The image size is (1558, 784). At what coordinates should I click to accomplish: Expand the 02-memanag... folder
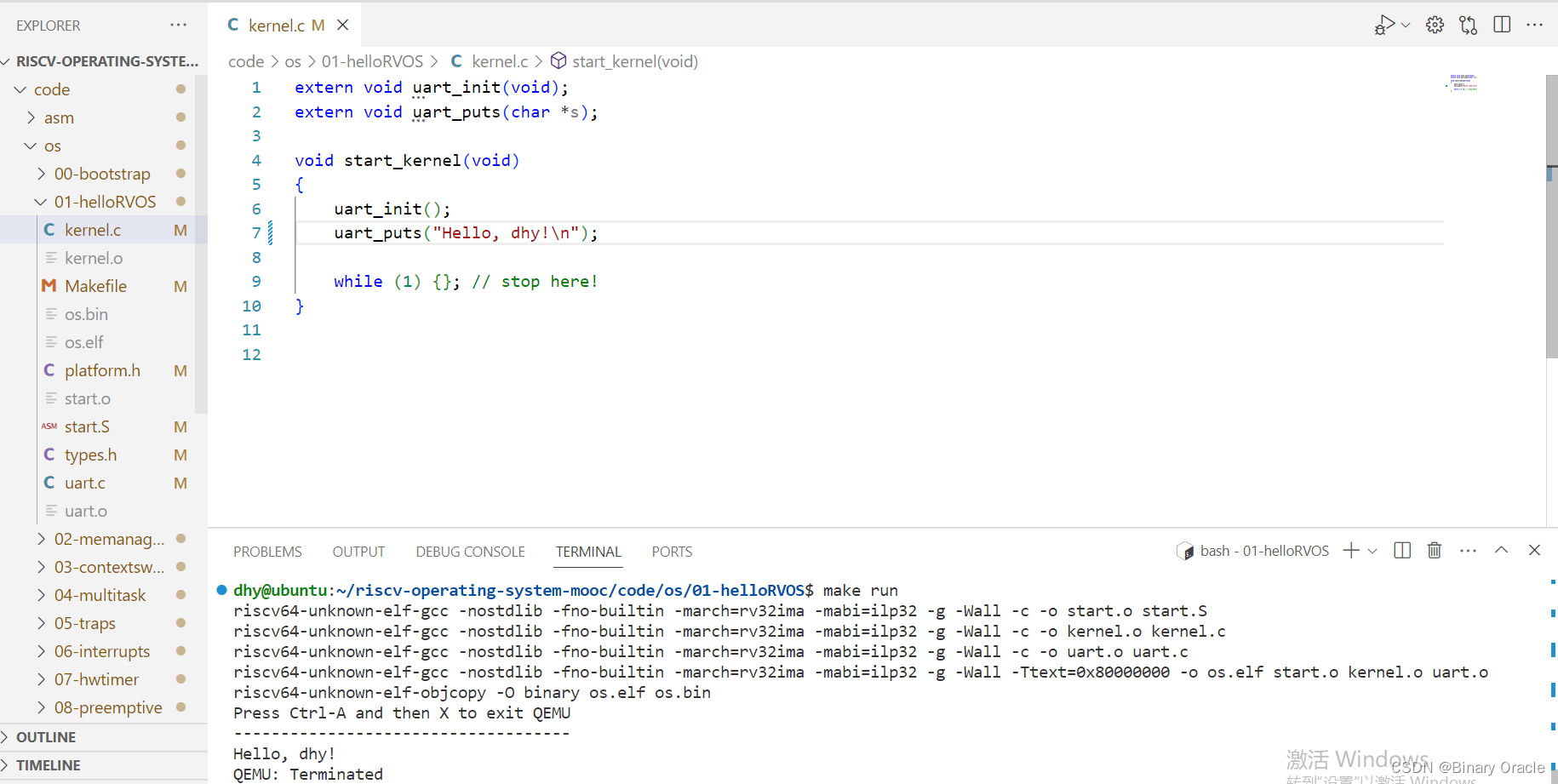coord(104,539)
